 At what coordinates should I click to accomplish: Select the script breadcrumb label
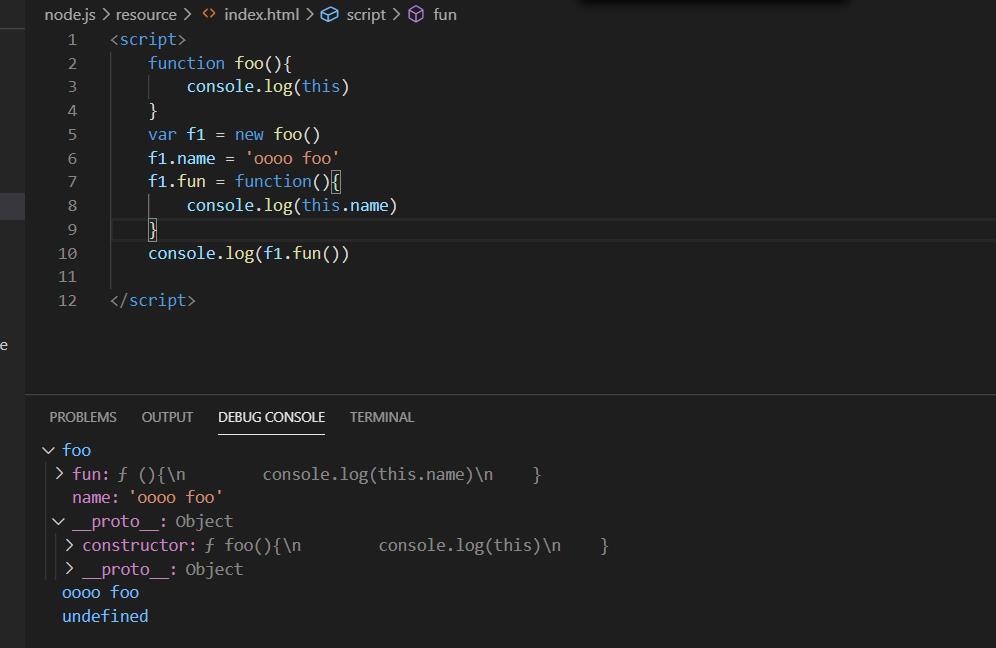(365, 14)
